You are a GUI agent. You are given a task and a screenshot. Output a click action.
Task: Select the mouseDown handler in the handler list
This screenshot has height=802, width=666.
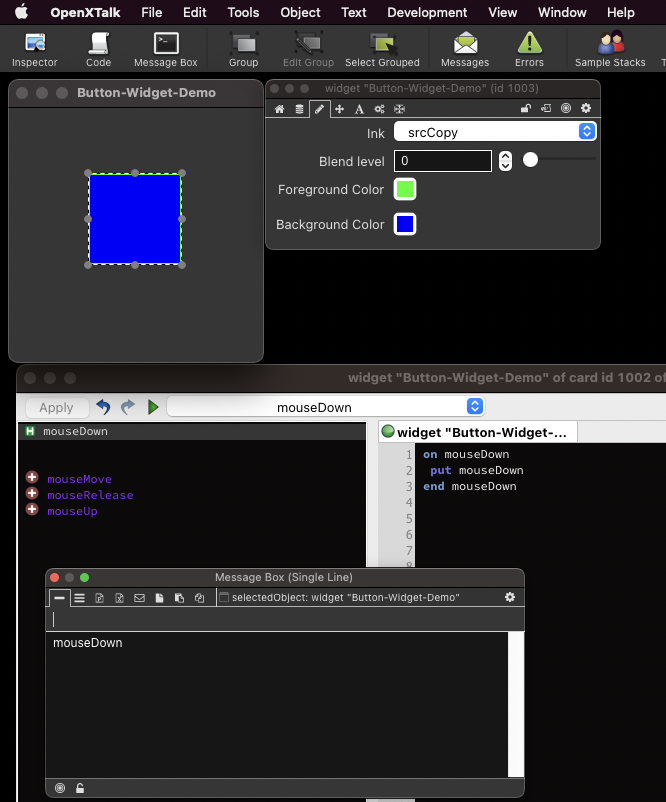[x=192, y=431]
